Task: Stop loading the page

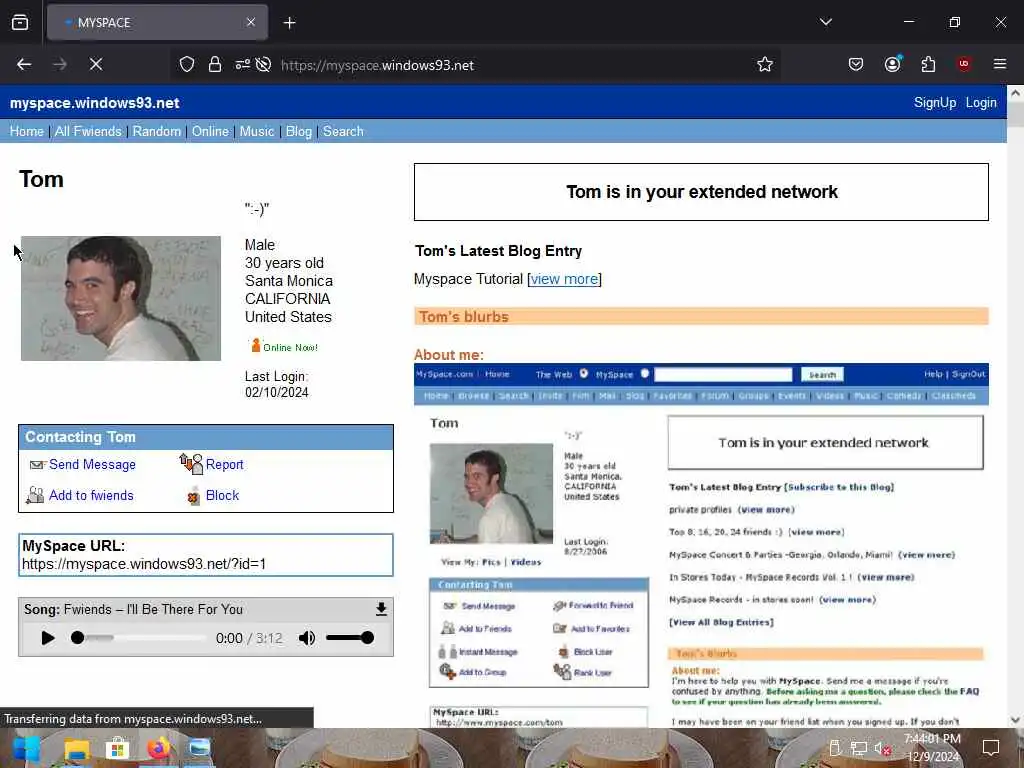Action: (96, 64)
